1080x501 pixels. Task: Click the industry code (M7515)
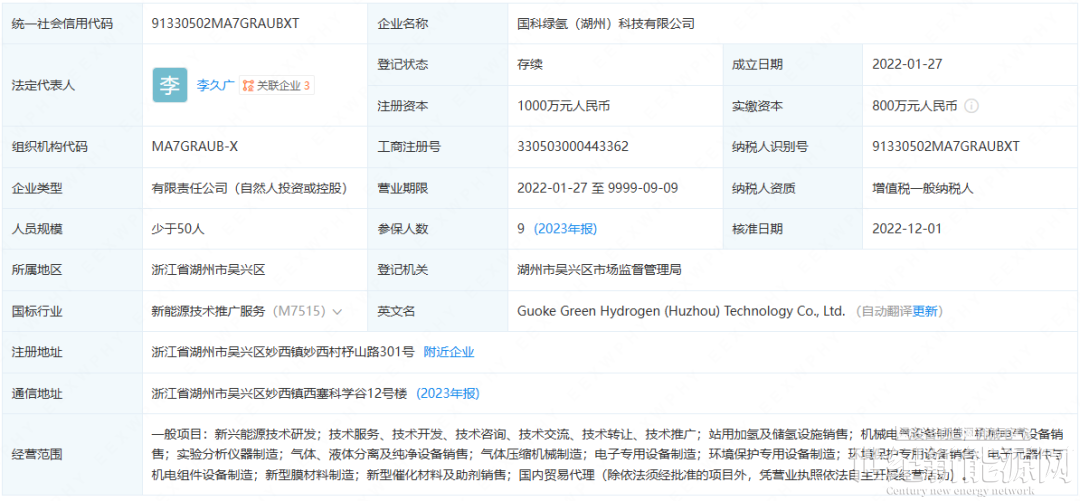coord(298,311)
